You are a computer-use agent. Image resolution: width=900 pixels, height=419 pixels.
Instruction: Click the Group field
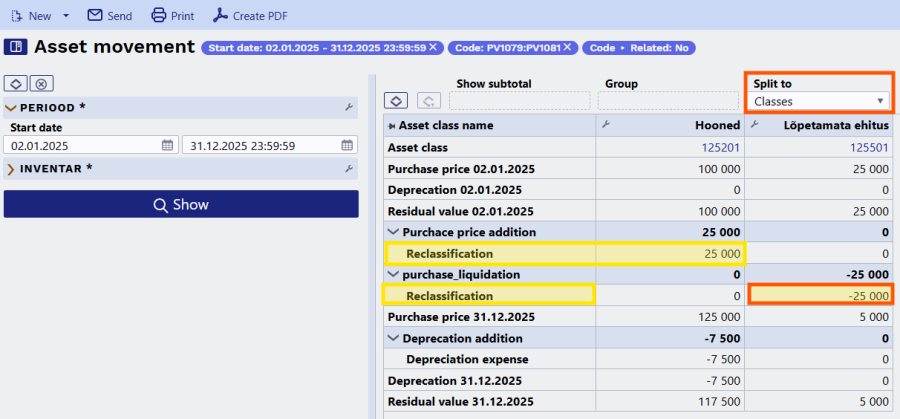tap(668, 100)
